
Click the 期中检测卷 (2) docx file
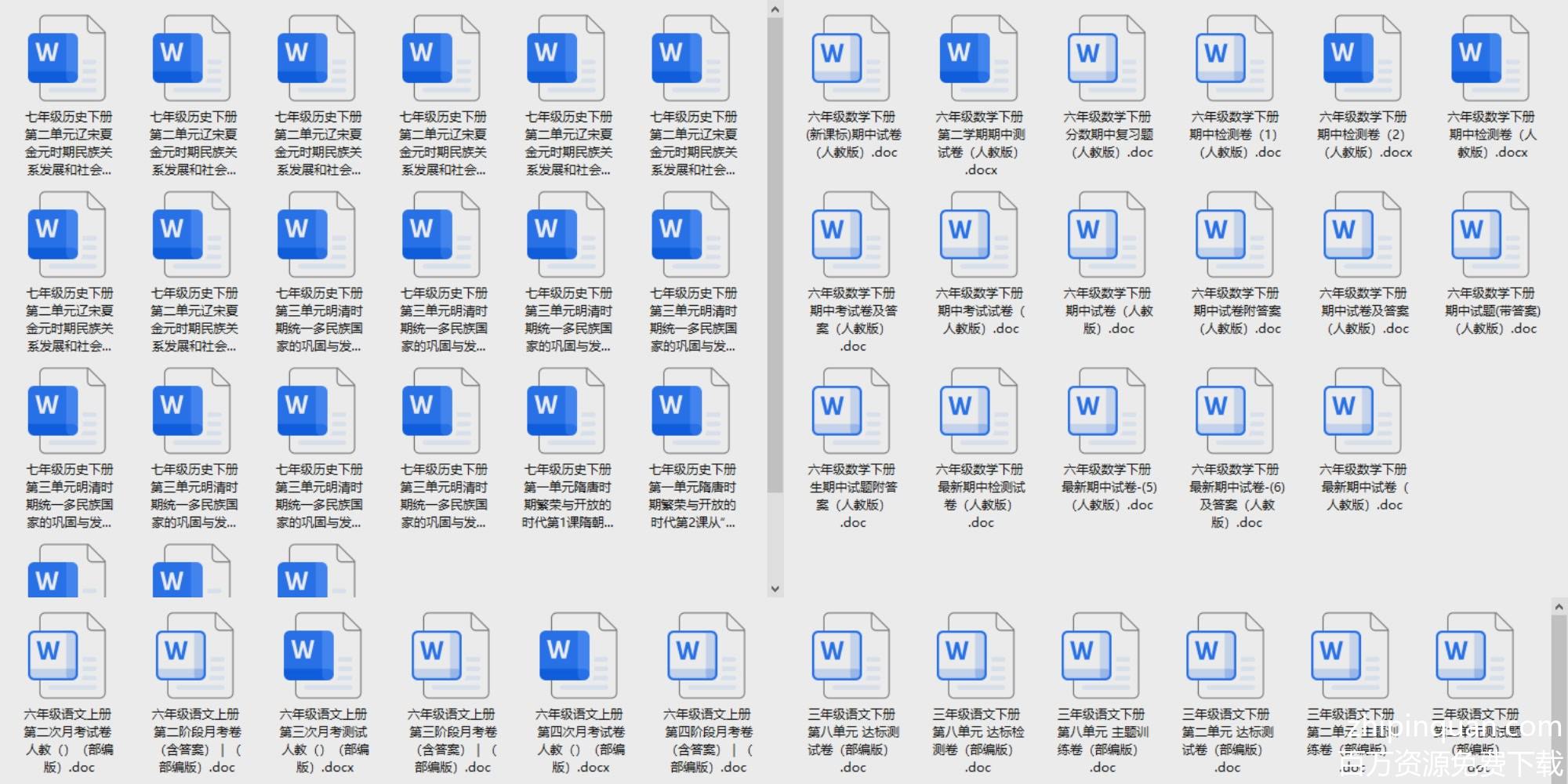pyautogui.click(x=1363, y=57)
